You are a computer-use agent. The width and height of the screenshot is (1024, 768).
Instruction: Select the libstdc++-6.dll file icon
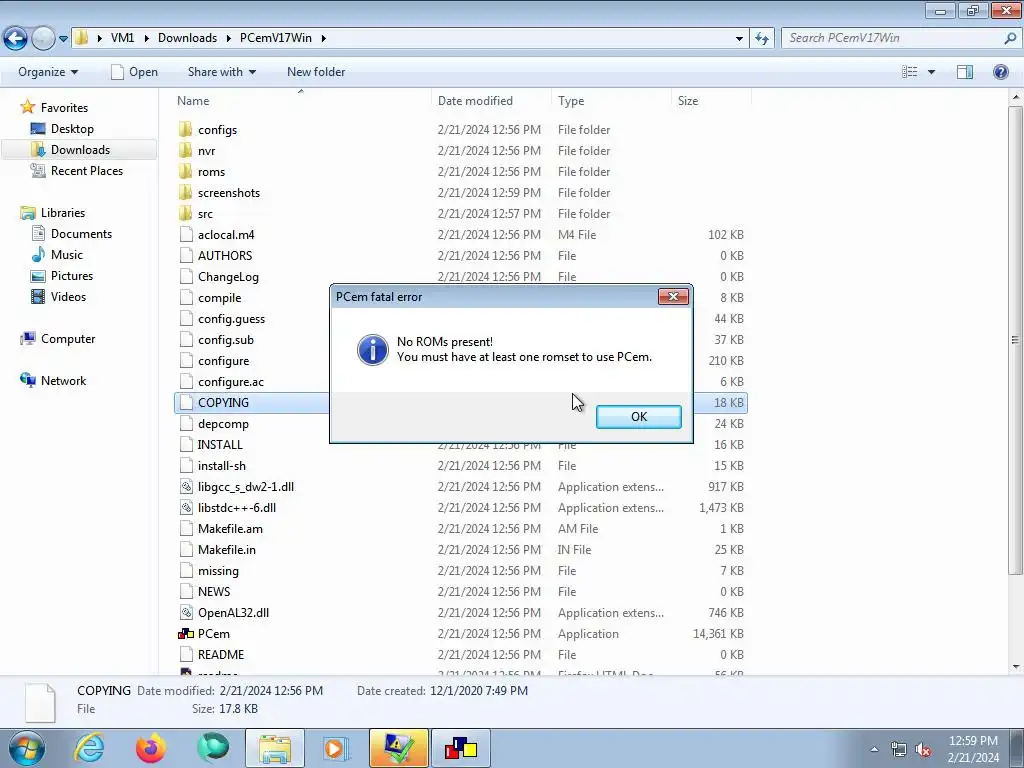[186, 507]
